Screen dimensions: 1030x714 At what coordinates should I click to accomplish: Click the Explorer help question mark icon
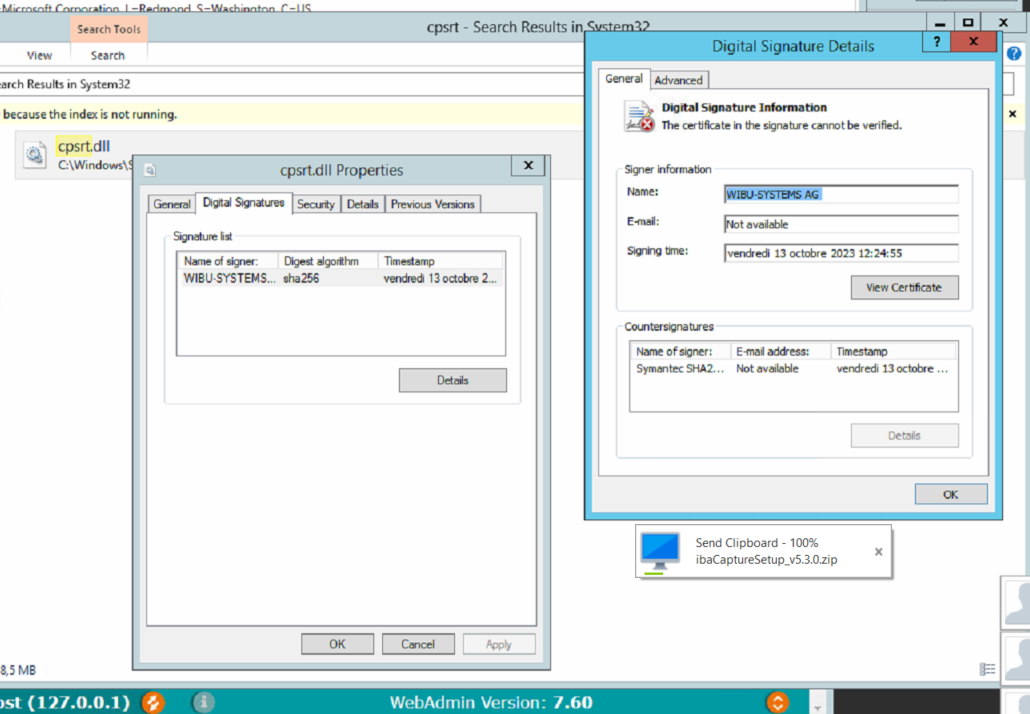[1014, 54]
